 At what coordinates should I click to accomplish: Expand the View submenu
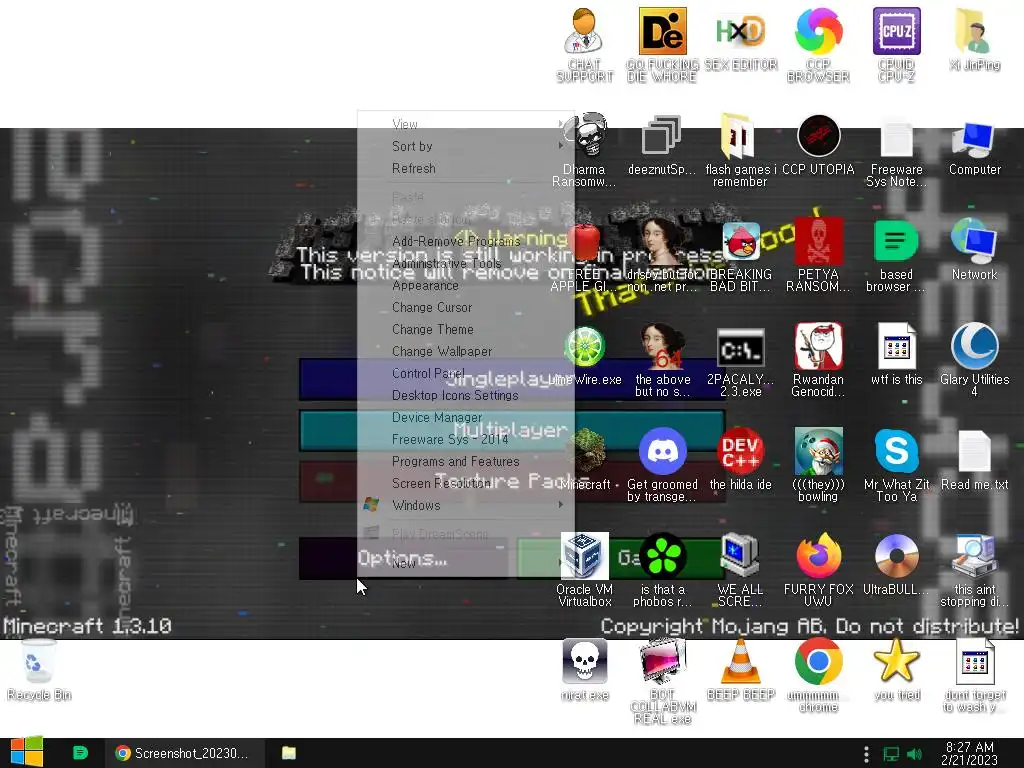pos(466,124)
